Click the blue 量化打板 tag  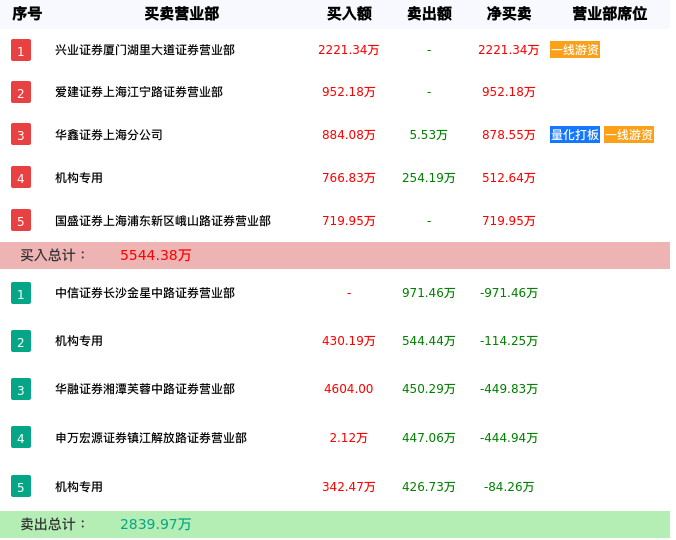(575, 134)
